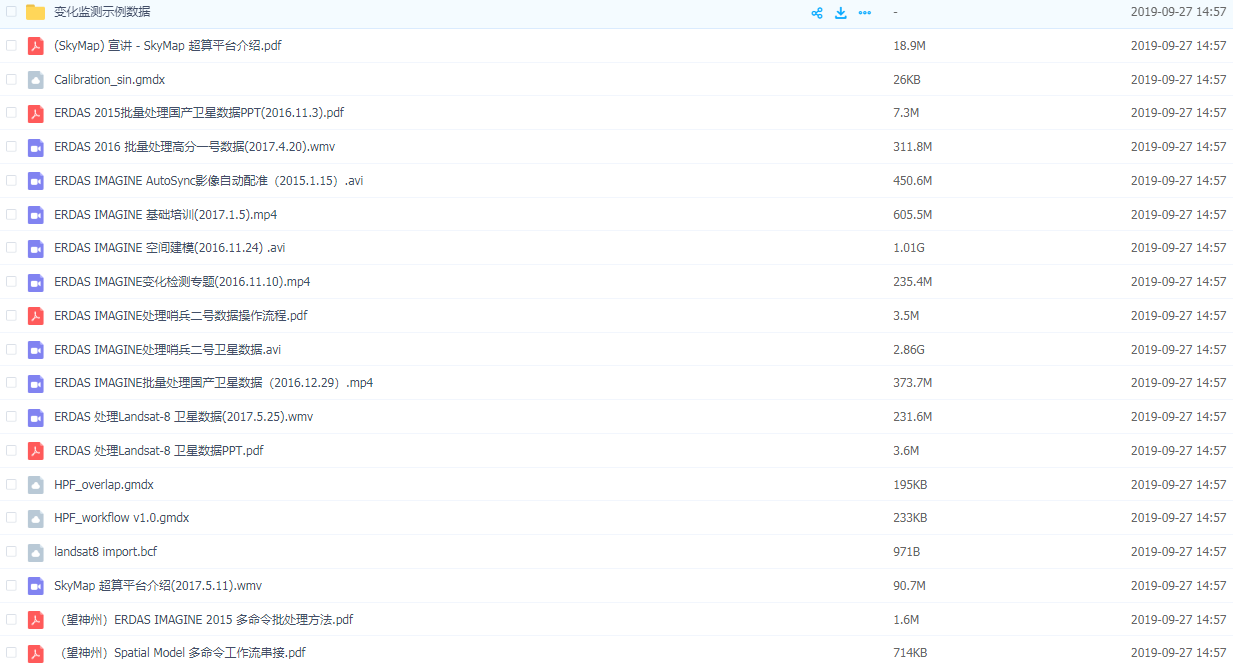The height and width of the screenshot is (669, 1233).
Task: Click video icon of ERDAS IMAGINE 空间建模 .avi
Action: 36,248
